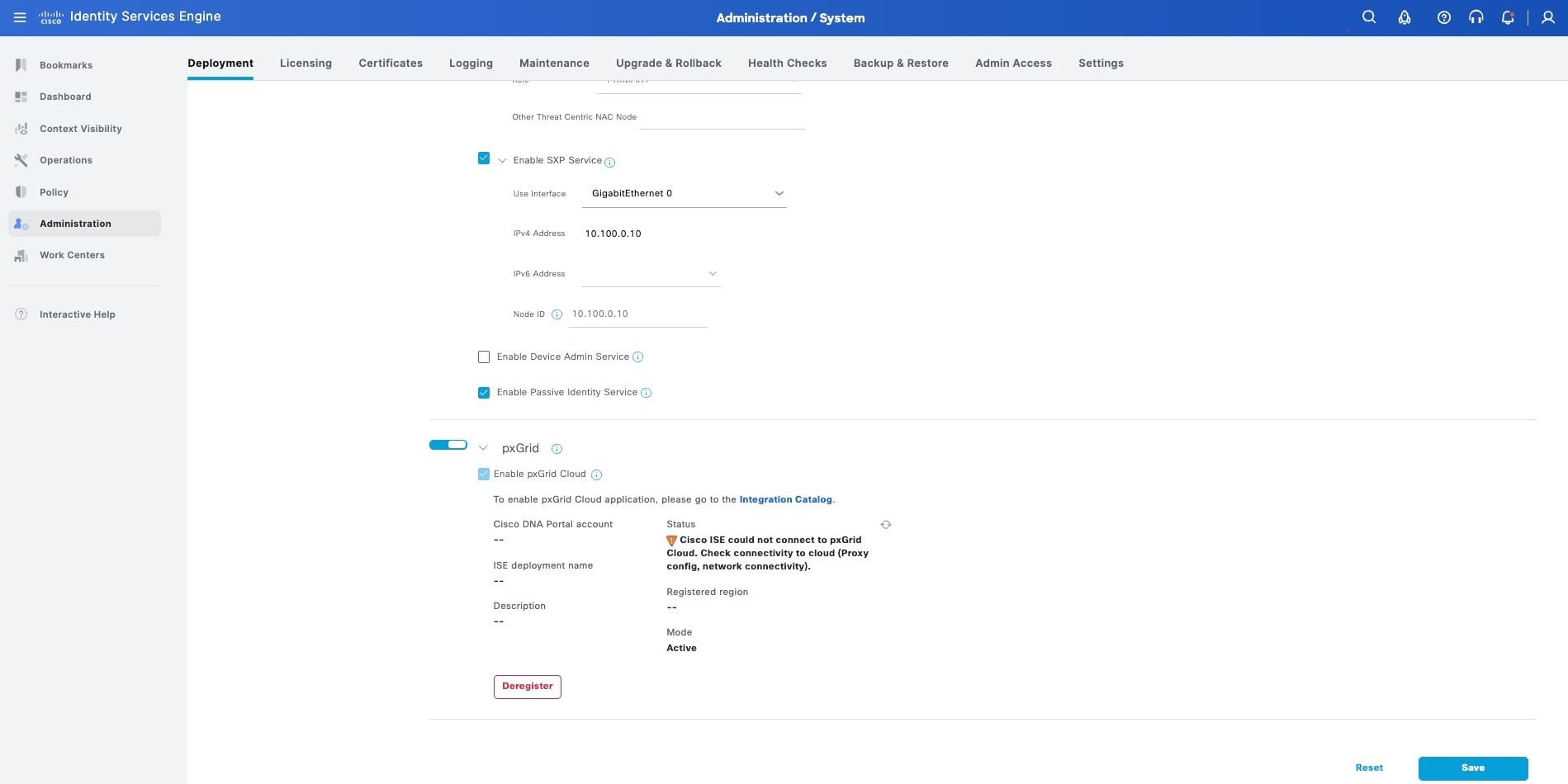The image size is (1568, 784).
Task: Select the IPv4 Address value 10.100.0.10
Action: [613, 234]
